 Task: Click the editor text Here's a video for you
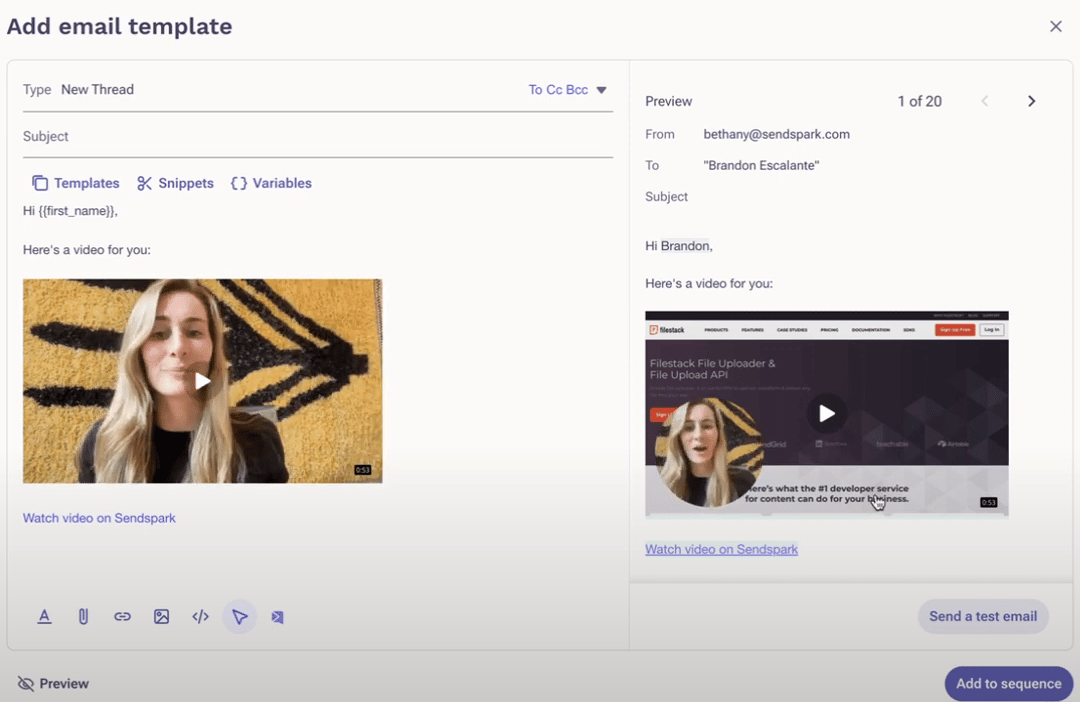[x=87, y=249]
